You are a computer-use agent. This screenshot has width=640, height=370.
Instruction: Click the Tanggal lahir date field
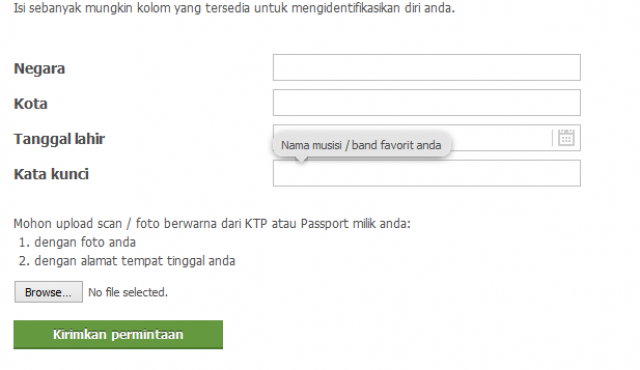(x=427, y=137)
